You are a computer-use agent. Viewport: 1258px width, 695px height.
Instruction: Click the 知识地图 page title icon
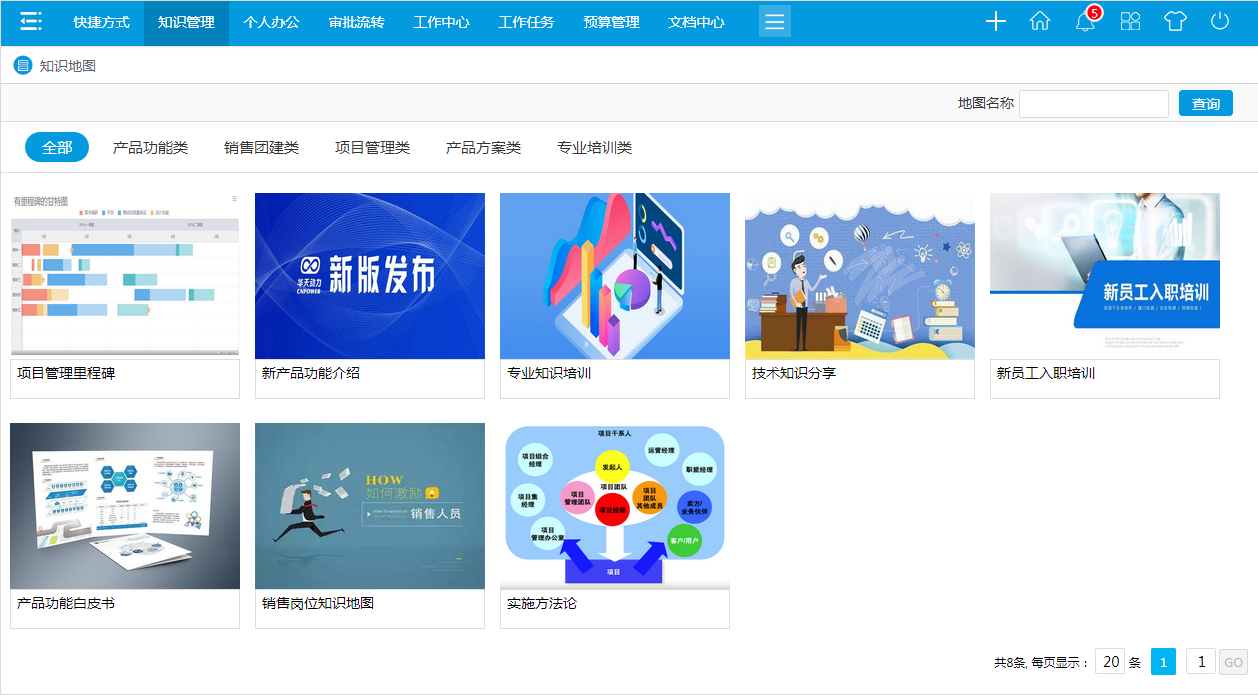[22, 64]
